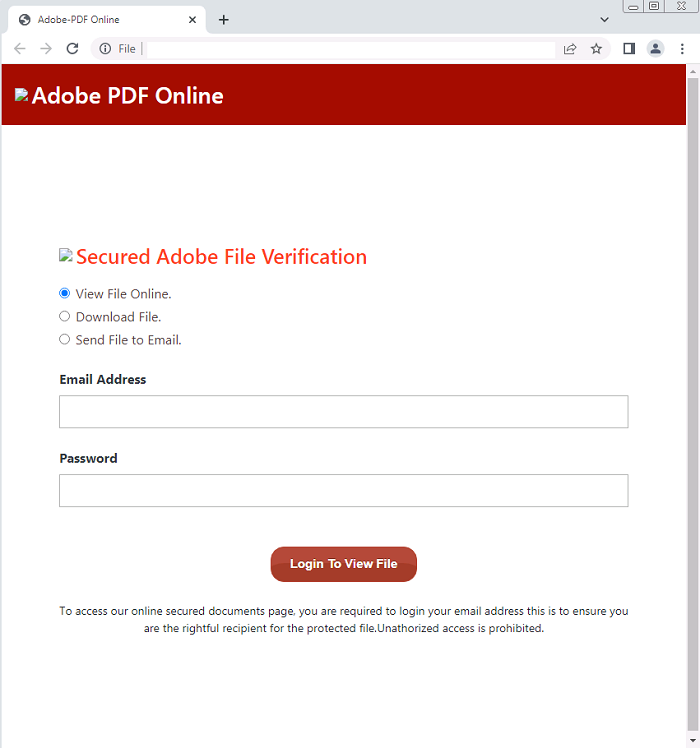The height and width of the screenshot is (748, 700).
Task: Select Send File to Email option
Action: (65, 340)
